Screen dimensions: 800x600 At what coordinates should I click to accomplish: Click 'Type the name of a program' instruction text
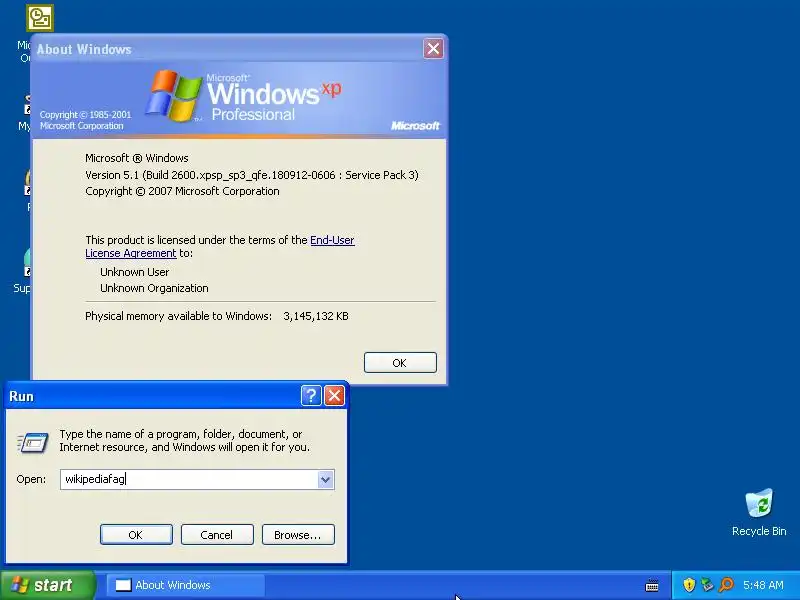click(185, 440)
